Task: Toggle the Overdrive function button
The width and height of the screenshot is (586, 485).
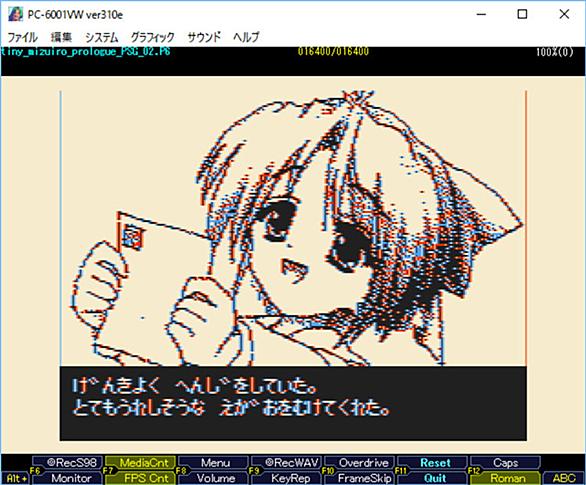Action: click(360, 463)
